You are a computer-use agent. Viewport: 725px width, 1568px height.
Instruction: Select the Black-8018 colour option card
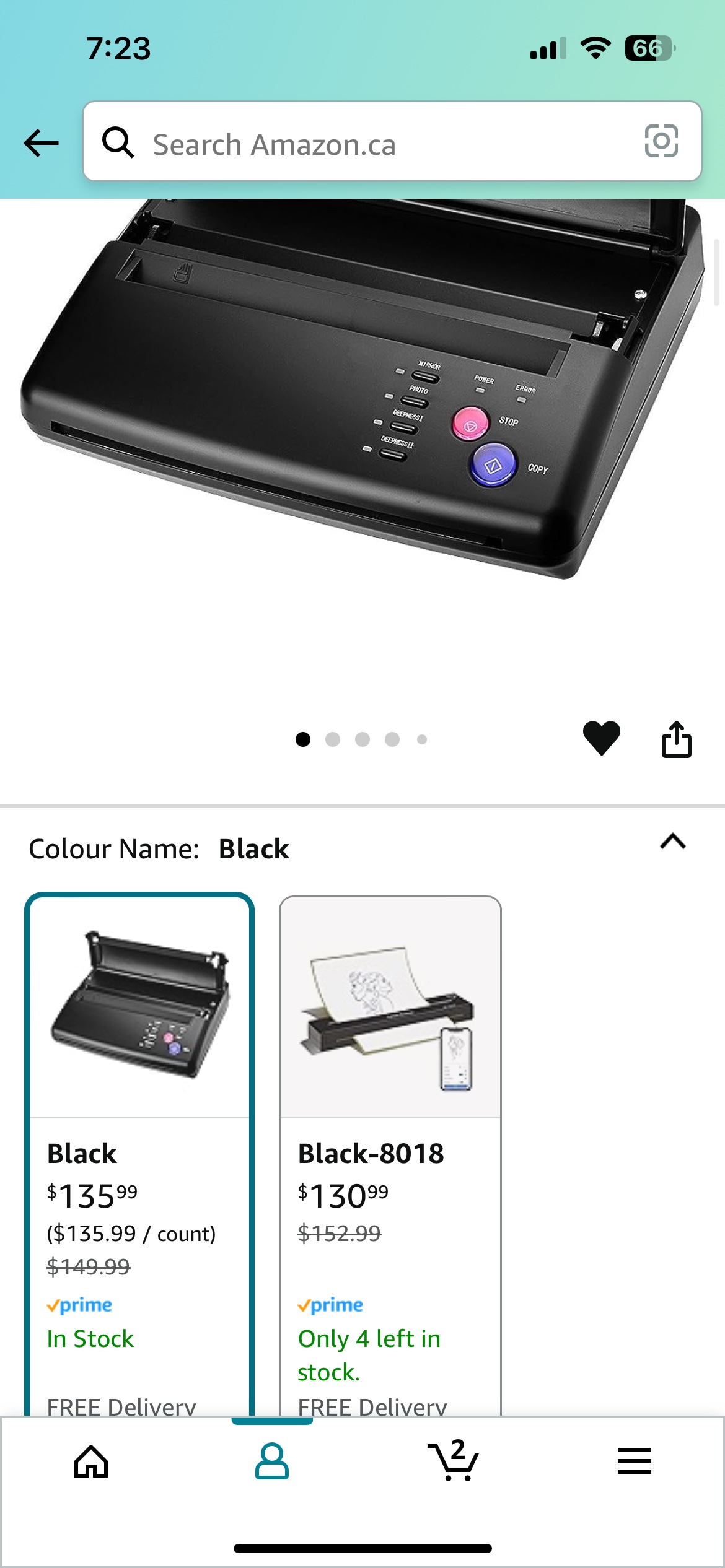pyautogui.click(x=390, y=1154)
